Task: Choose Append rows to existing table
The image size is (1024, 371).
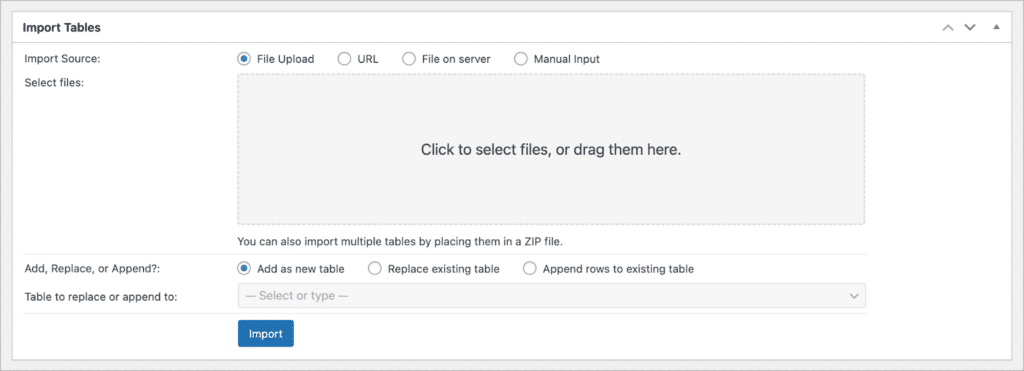Action: [530, 268]
